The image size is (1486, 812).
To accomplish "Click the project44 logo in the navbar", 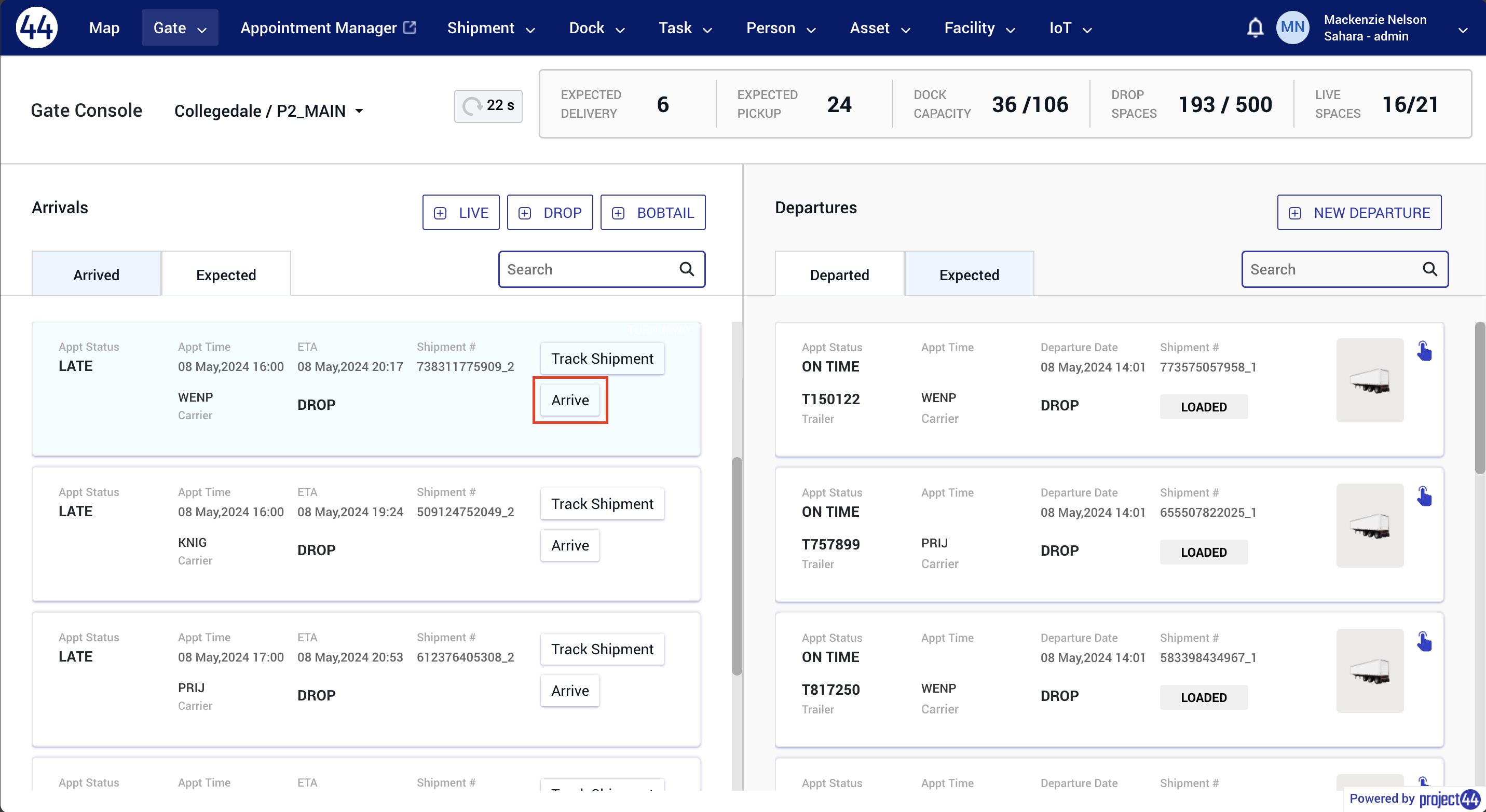I will pyautogui.click(x=36, y=27).
